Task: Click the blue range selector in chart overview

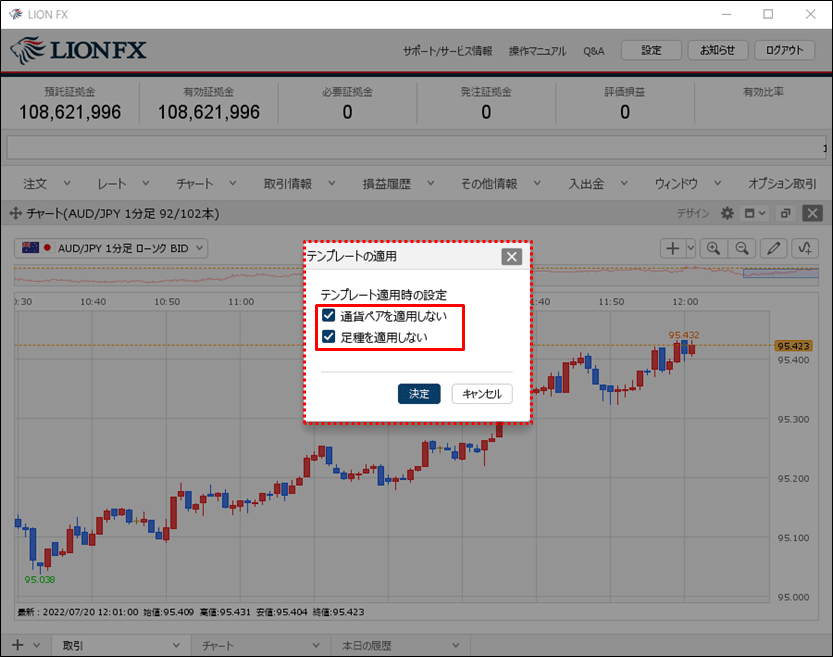Action: click(x=780, y=274)
